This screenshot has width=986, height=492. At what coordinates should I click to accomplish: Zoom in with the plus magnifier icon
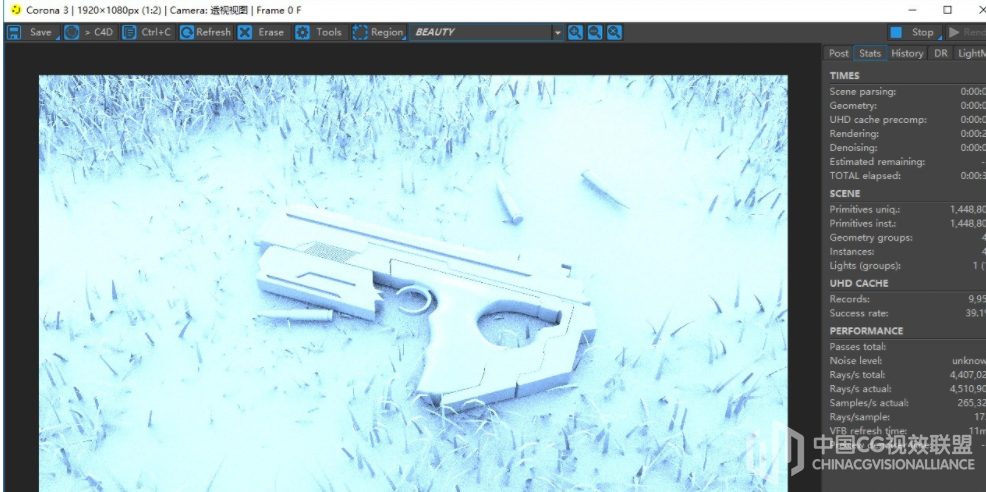pyautogui.click(x=575, y=32)
